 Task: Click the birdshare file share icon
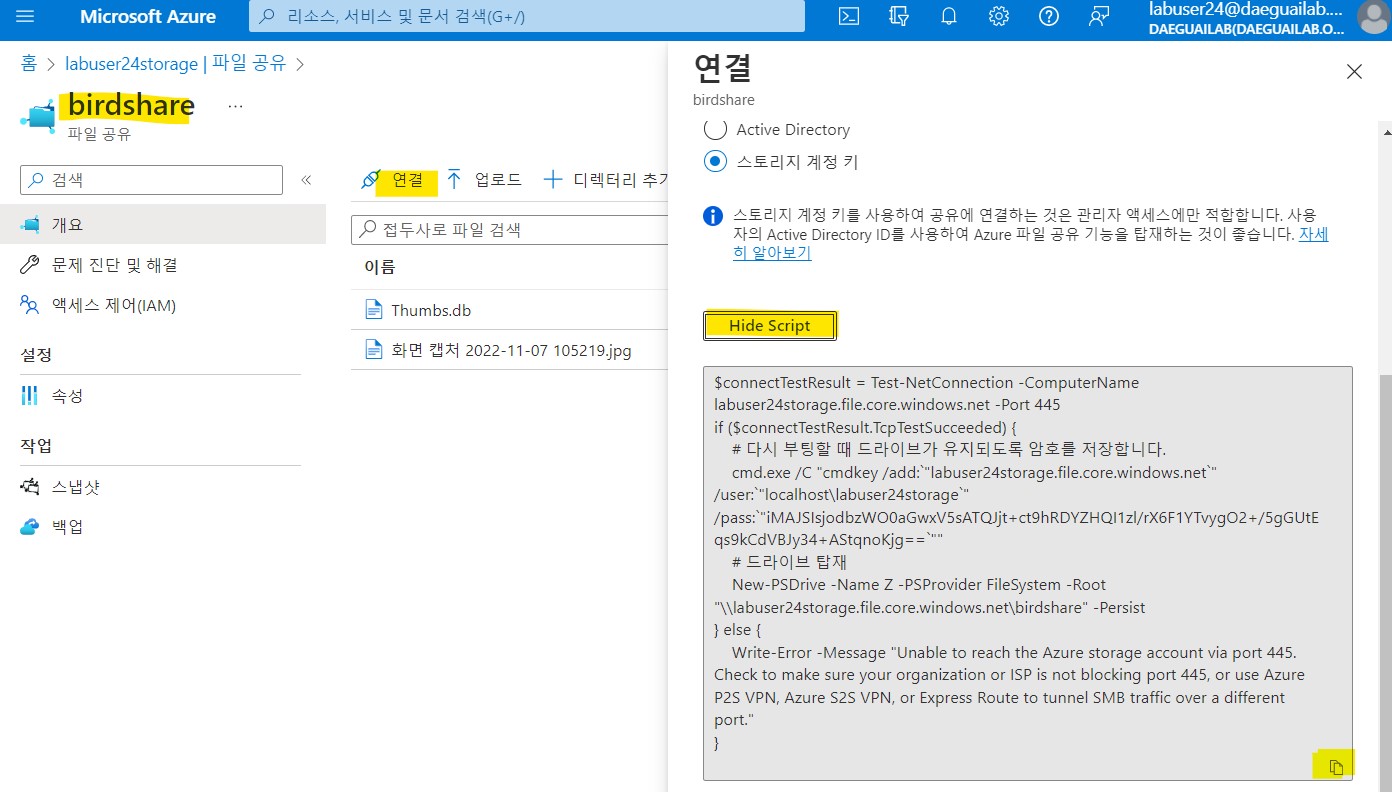click(x=38, y=115)
